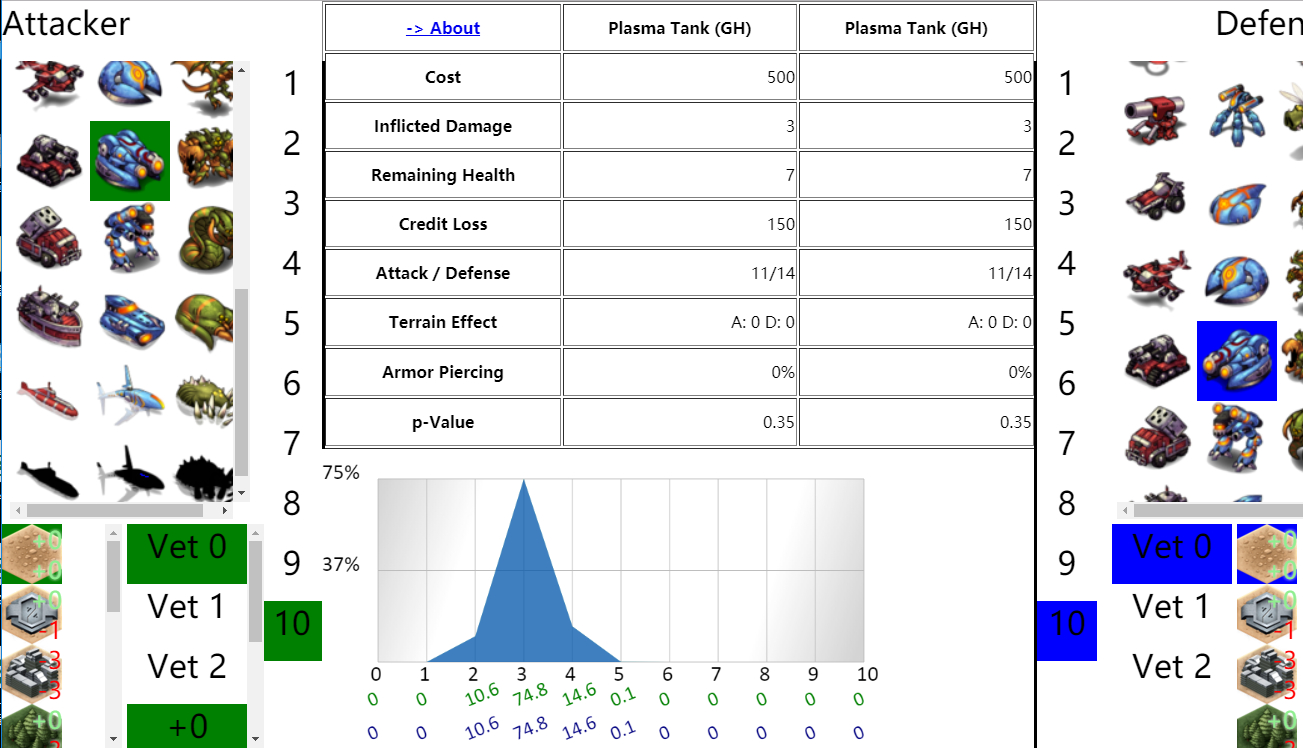1303x748 pixels.
Task: Select the blue plasma tank attacker unit
Action: pyautogui.click(x=130, y=161)
